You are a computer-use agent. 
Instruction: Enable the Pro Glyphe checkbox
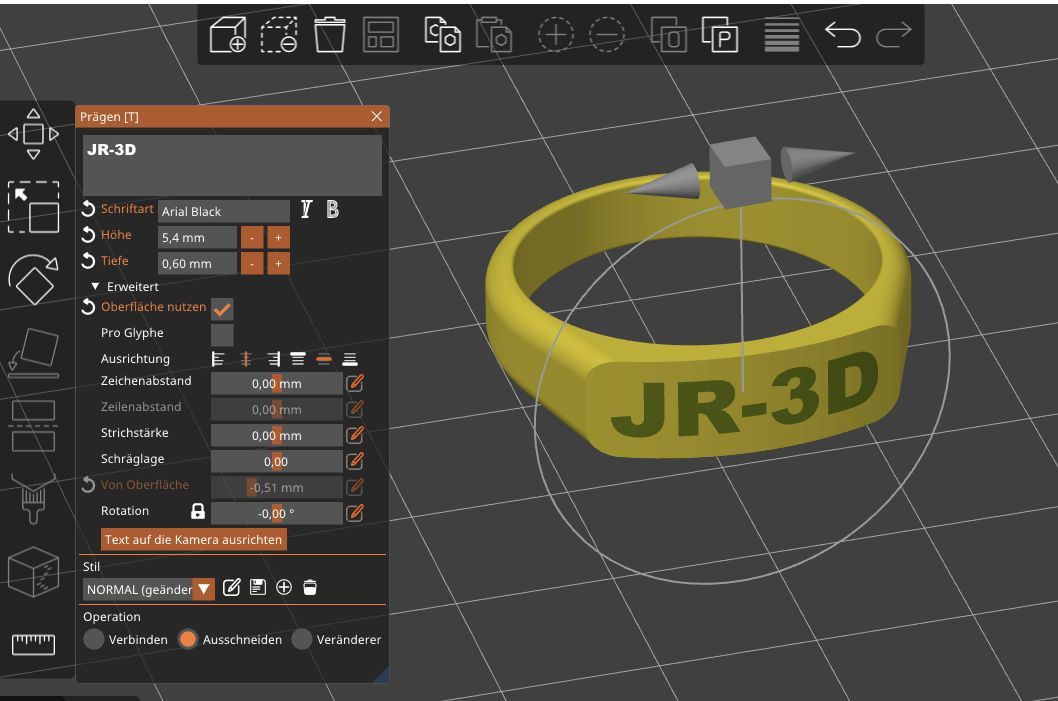point(222,335)
